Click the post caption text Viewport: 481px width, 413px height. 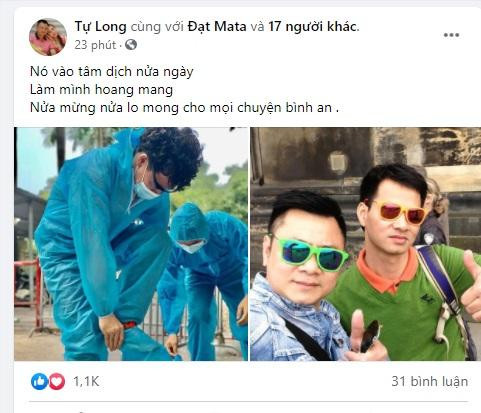(x=184, y=90)
